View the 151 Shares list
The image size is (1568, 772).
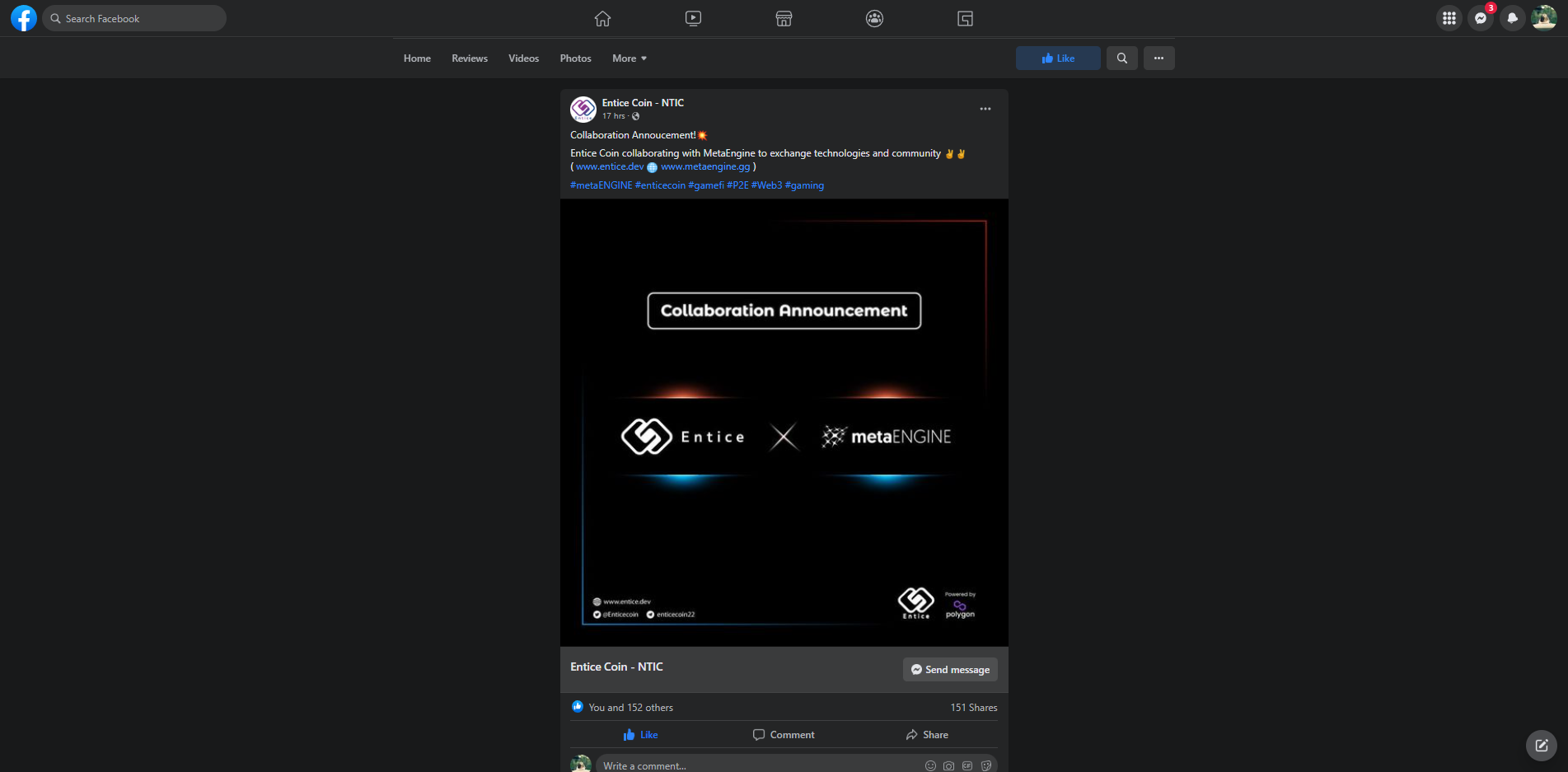coord(974,708)
